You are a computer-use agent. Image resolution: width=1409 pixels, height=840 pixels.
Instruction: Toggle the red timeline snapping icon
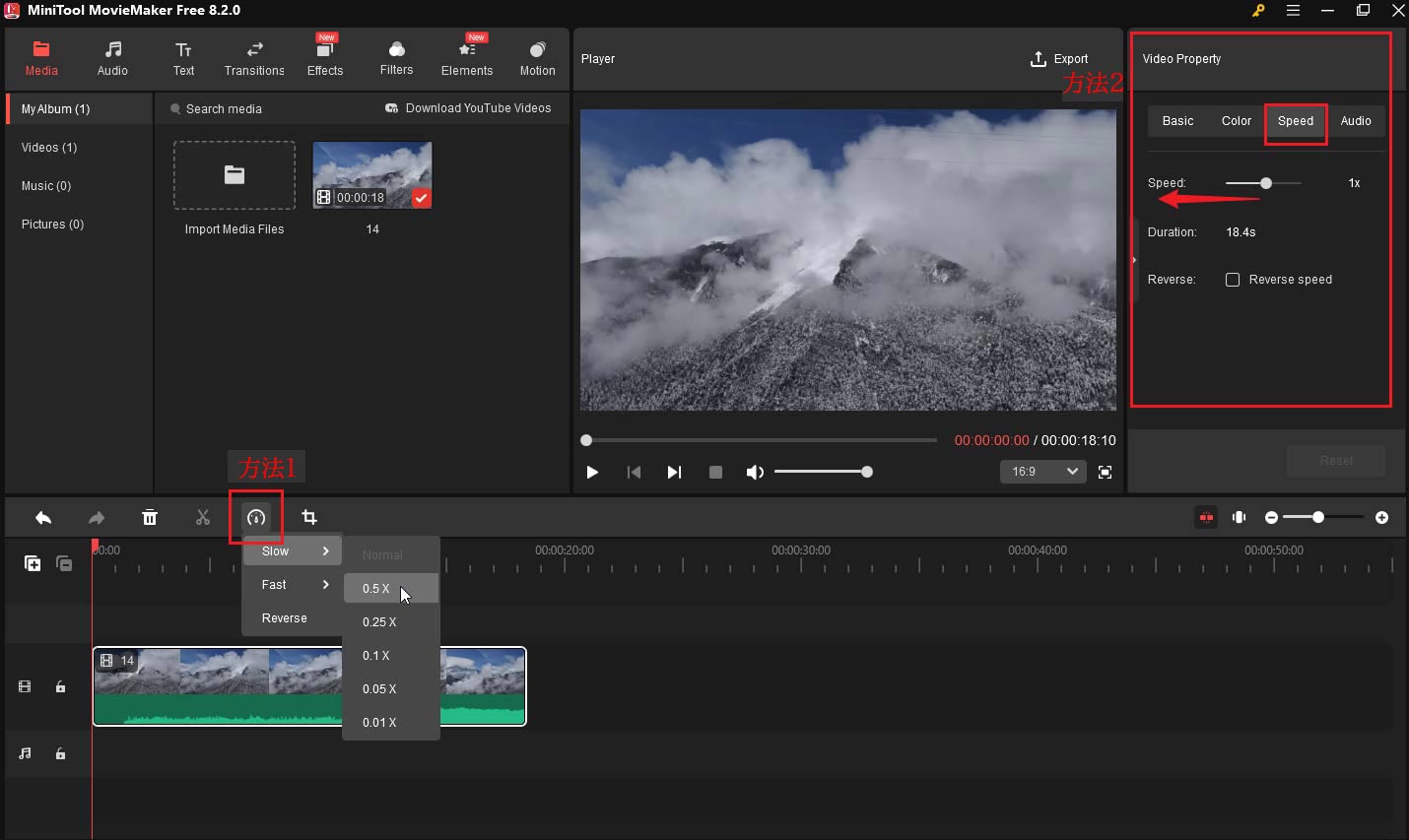click(1206, 517)
